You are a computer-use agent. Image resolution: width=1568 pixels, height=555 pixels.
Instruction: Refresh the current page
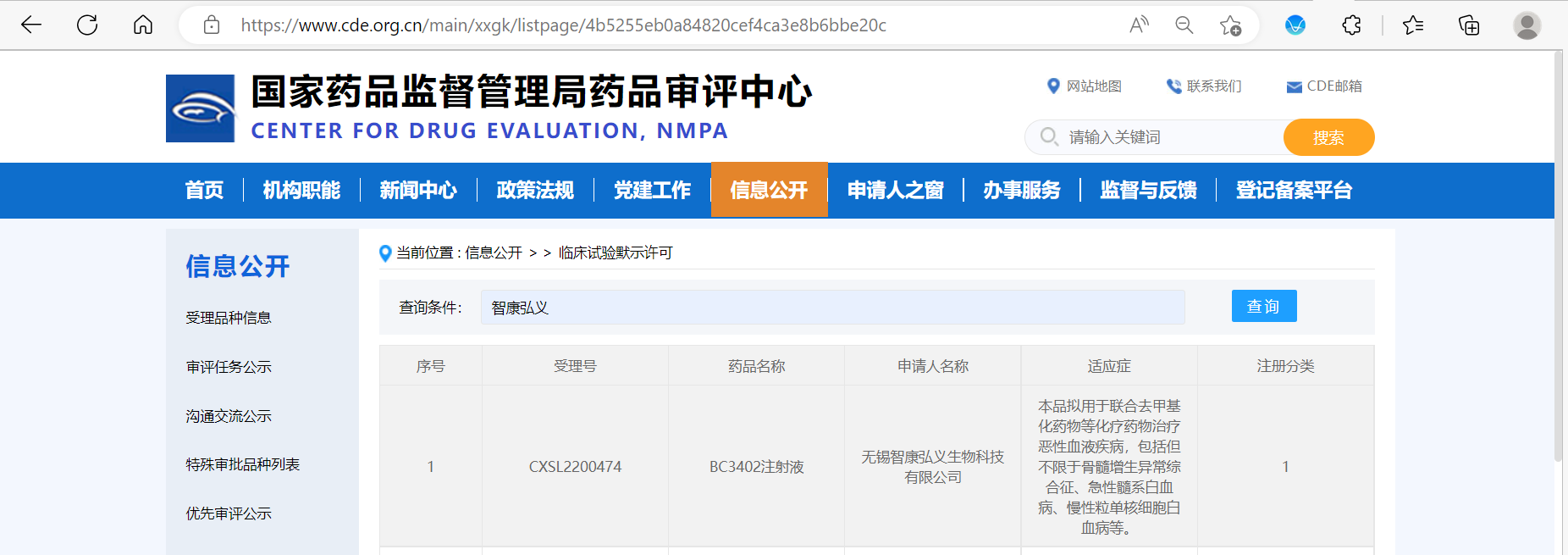[x=87, y=25]
